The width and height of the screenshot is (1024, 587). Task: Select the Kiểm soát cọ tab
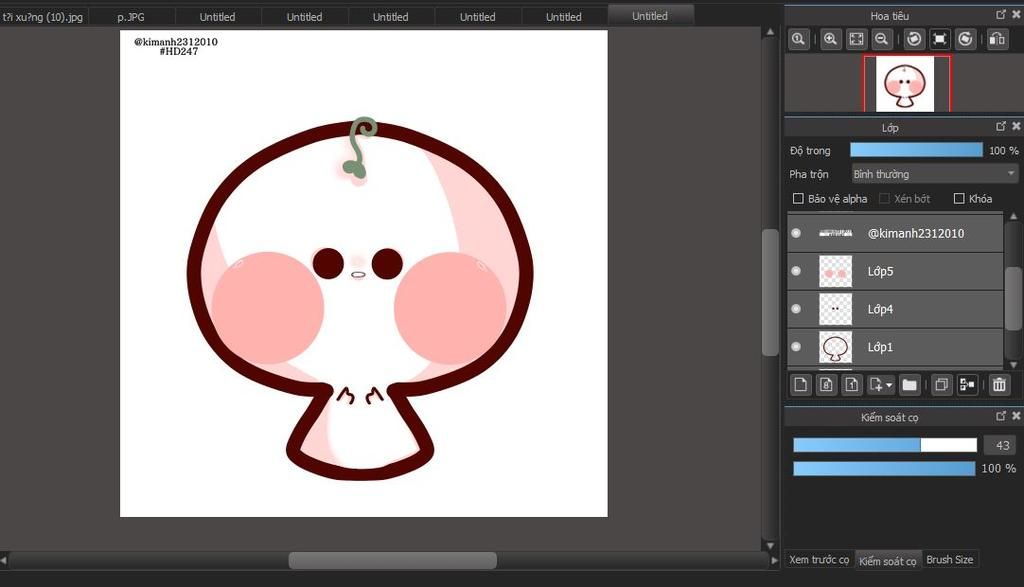tap(888, 560)
